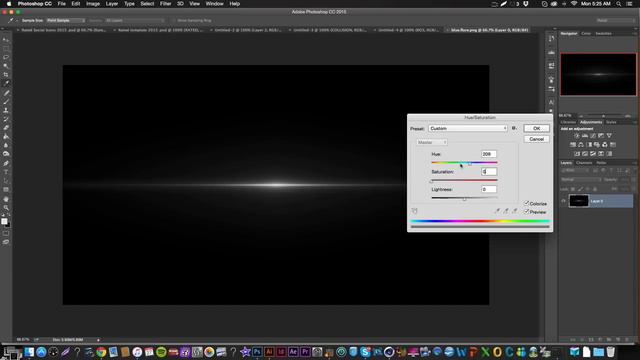Open the File menu
The width and height of the screenshot is (640, 360).
[62, 4]
